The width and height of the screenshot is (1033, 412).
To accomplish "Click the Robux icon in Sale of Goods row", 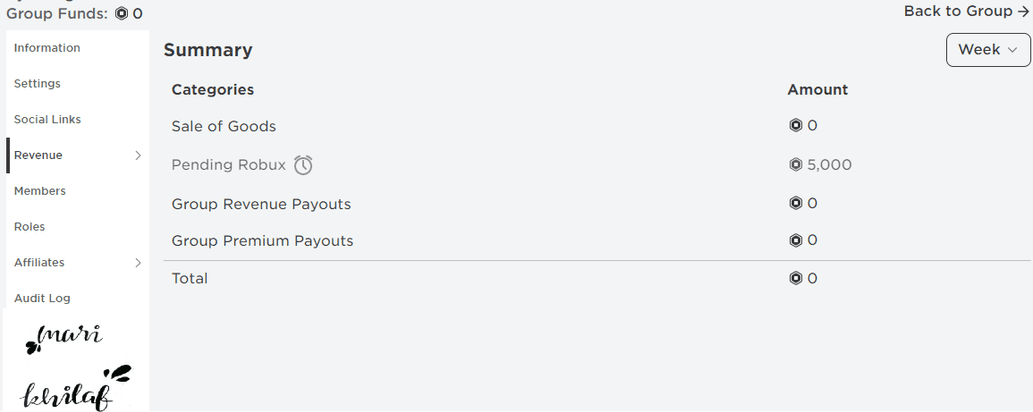I will pyautogui.click(x=795, y=125).
